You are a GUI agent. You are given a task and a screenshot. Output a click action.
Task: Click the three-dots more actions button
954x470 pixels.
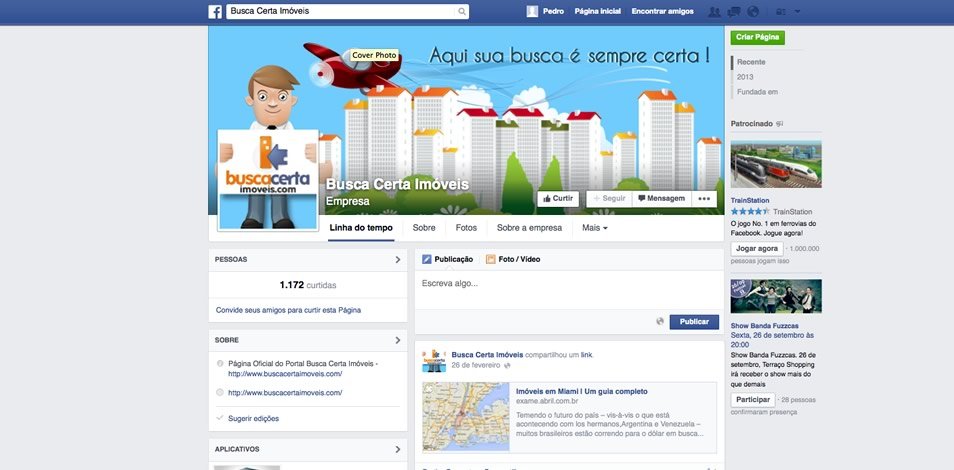[704, 198]
